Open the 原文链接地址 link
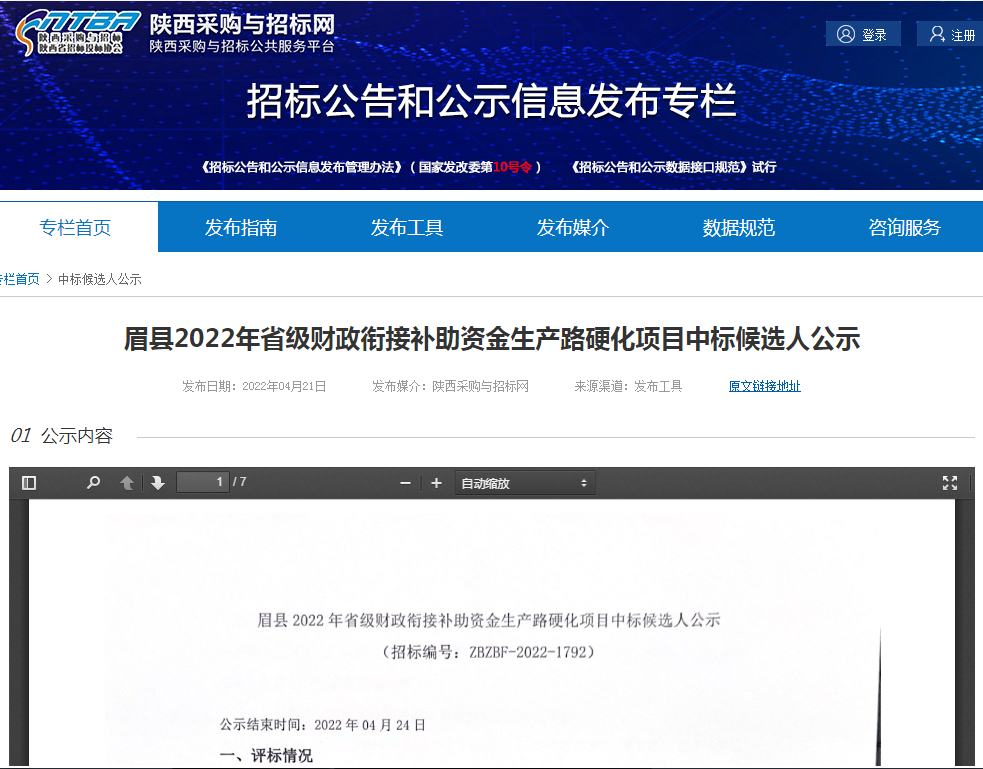The width and height of the screenshot is (983, 769). [x=764, y=386]
